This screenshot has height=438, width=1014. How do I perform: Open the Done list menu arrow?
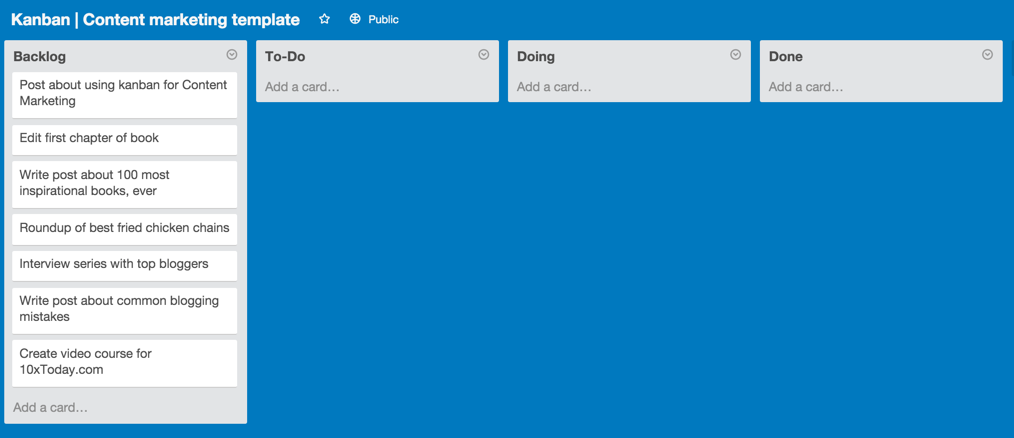987,55
